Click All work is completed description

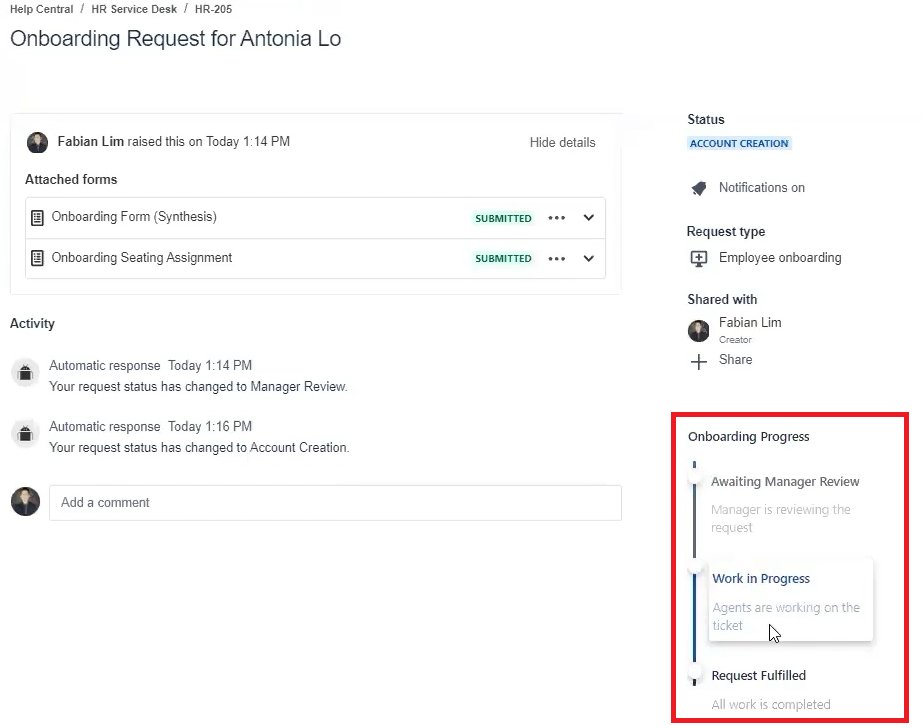[771, 704]
